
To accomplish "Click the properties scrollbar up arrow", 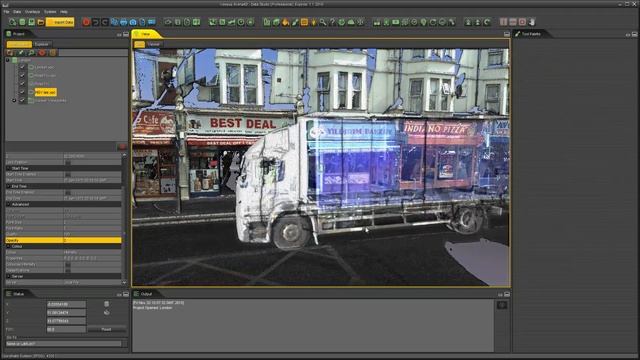I will click(124, 156).
